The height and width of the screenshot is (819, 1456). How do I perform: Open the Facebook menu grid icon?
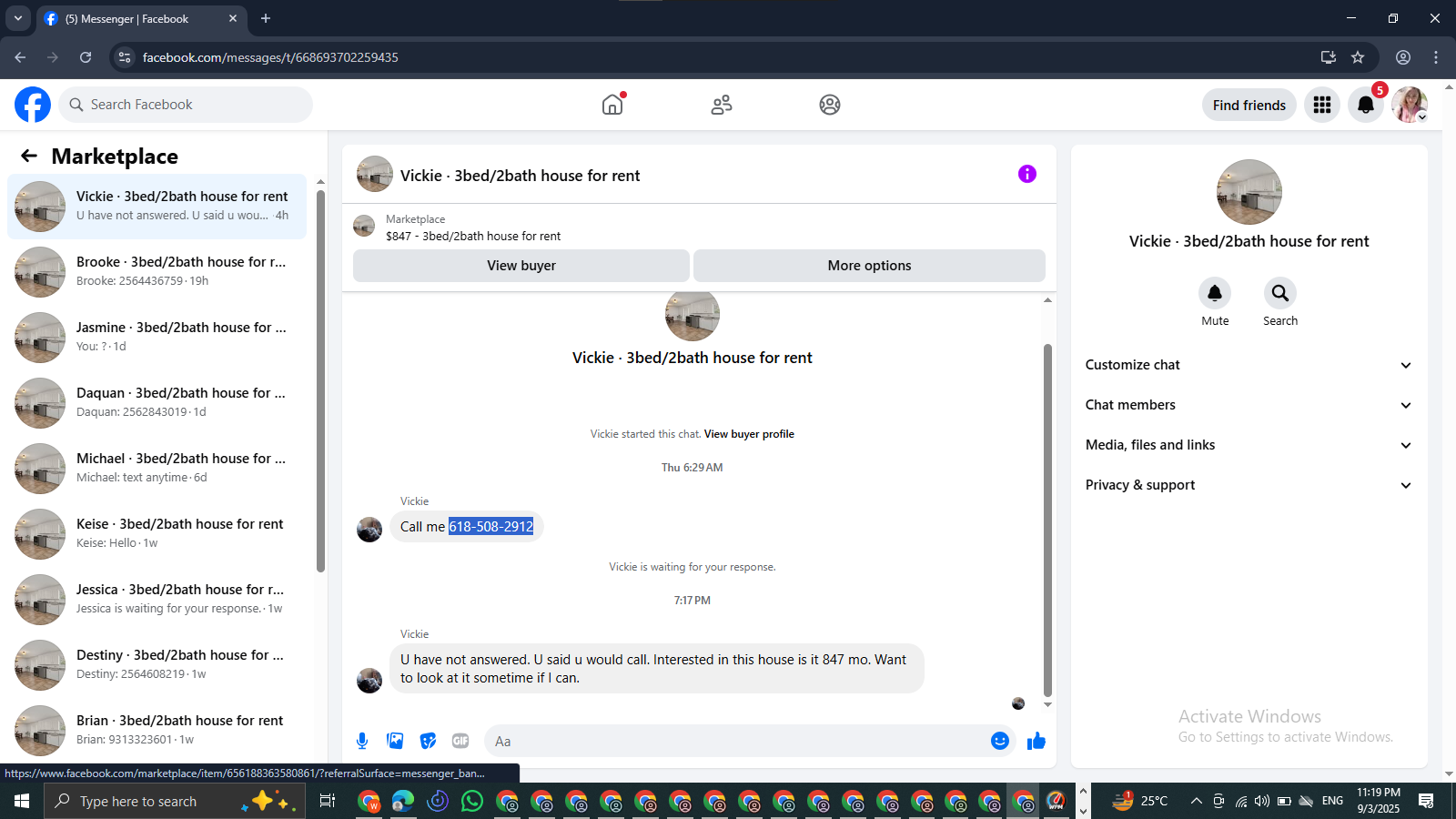[1322, 105]
